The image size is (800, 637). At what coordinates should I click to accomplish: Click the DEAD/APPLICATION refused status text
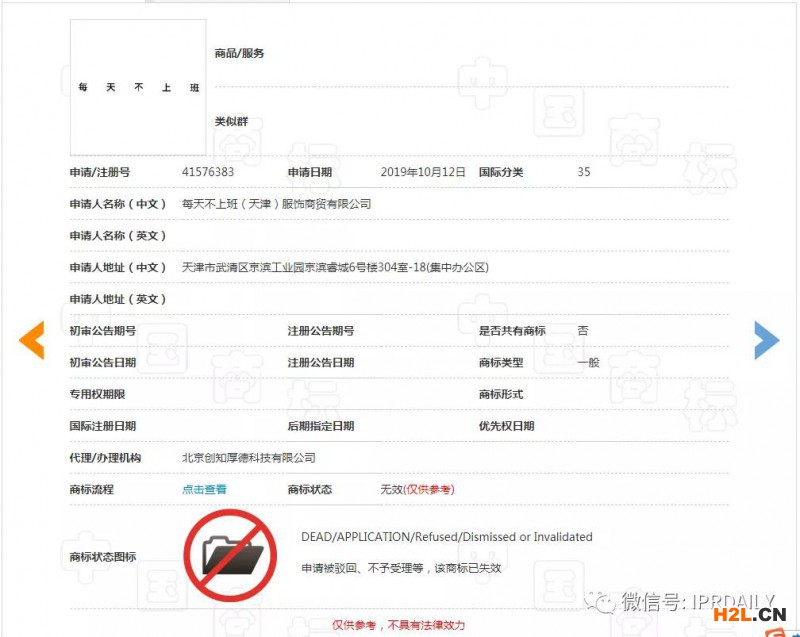[447, 537]
